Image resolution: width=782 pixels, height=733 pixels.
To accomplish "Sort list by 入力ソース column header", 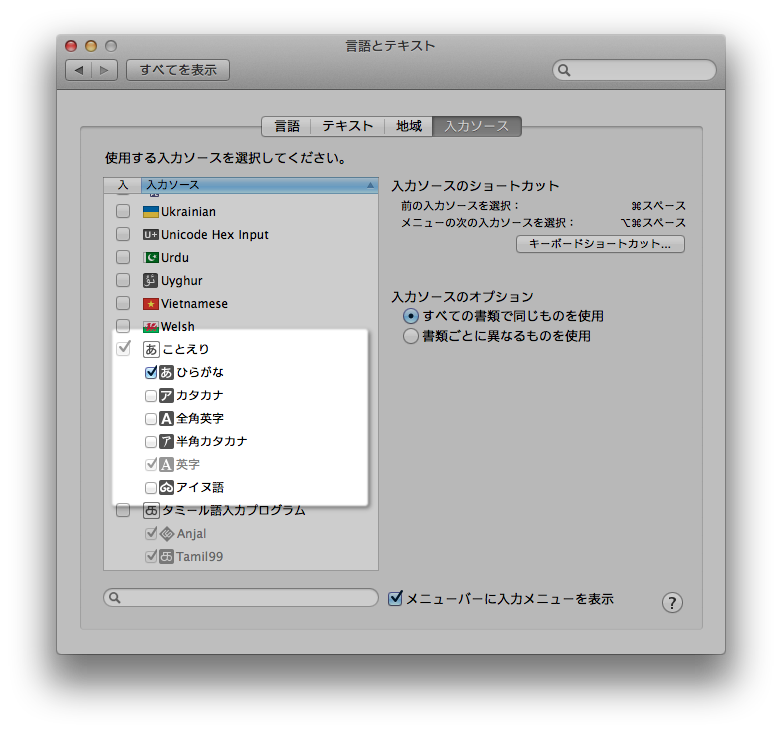I will pyautogui.click(x=260, y=185).
